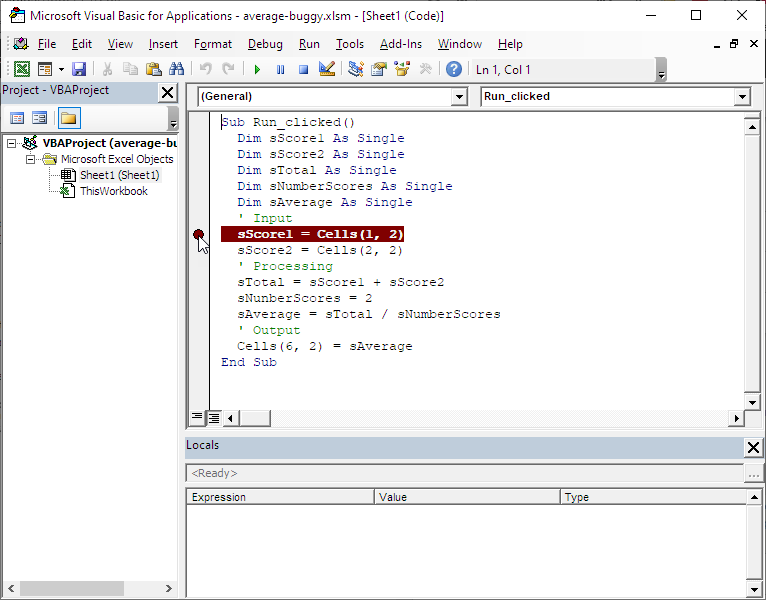Open the Object Browser toolbar icon
766x600 pixels.
[x=402, y=69]
